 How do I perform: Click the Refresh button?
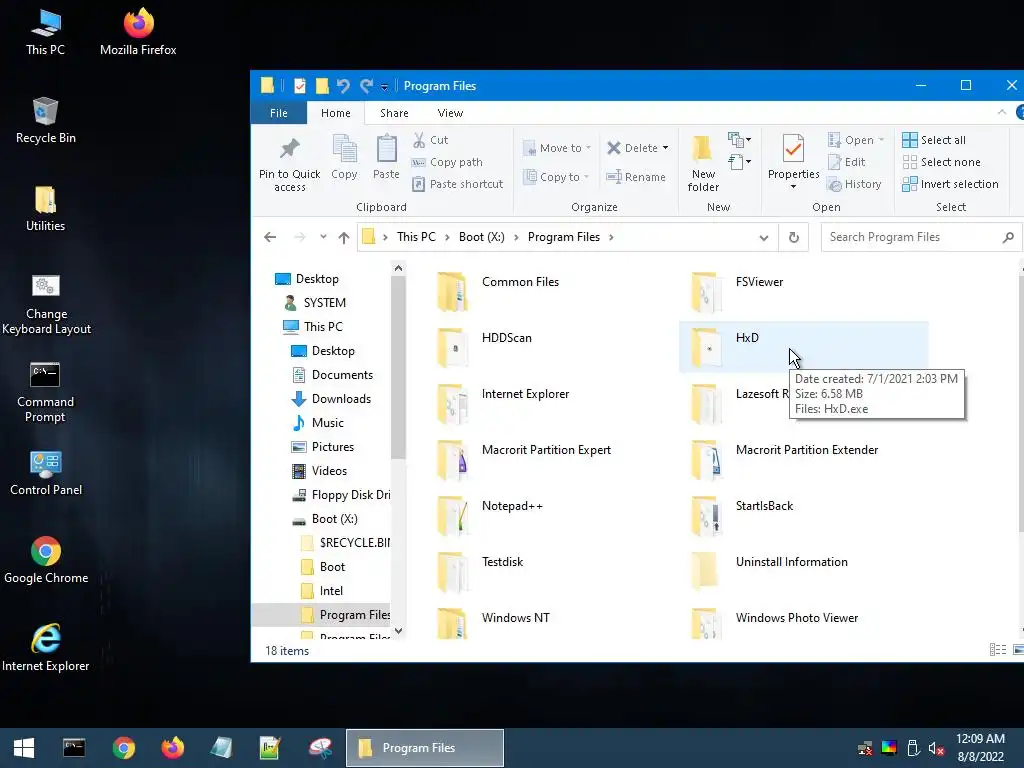pyautogui.click(x=793, y=237)
